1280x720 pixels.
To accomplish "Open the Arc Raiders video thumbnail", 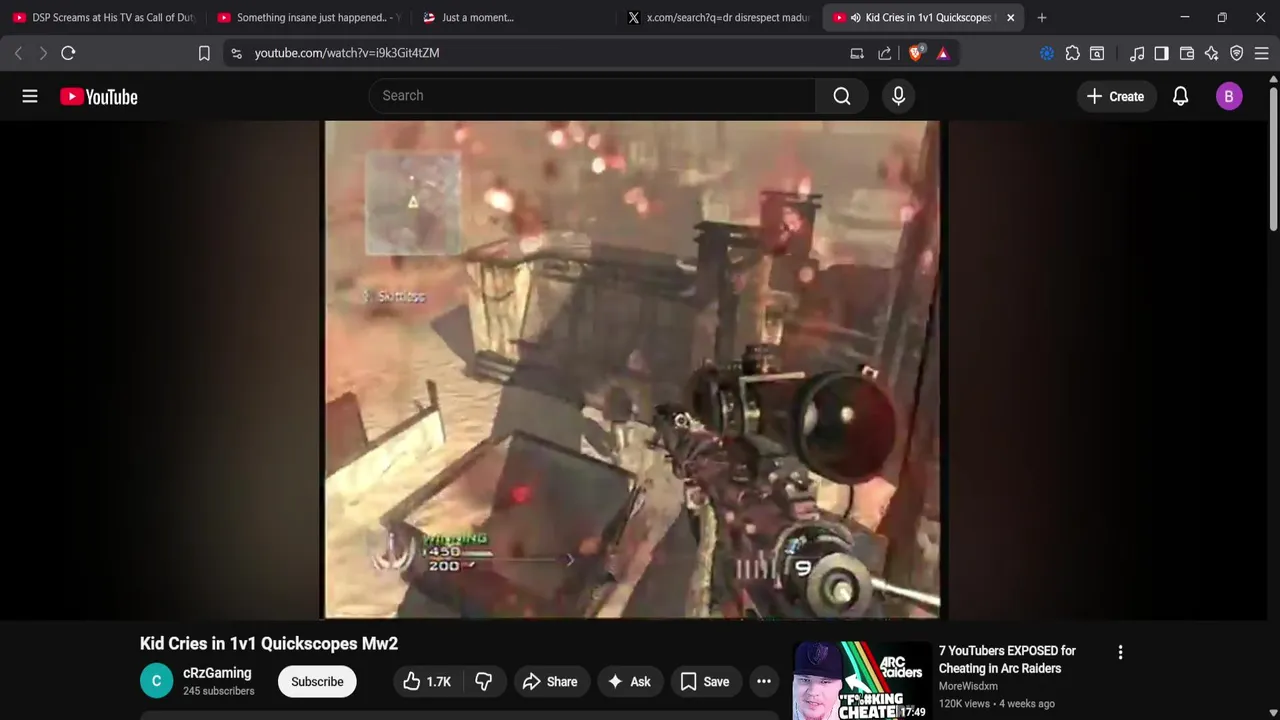I will pos(862,681).
